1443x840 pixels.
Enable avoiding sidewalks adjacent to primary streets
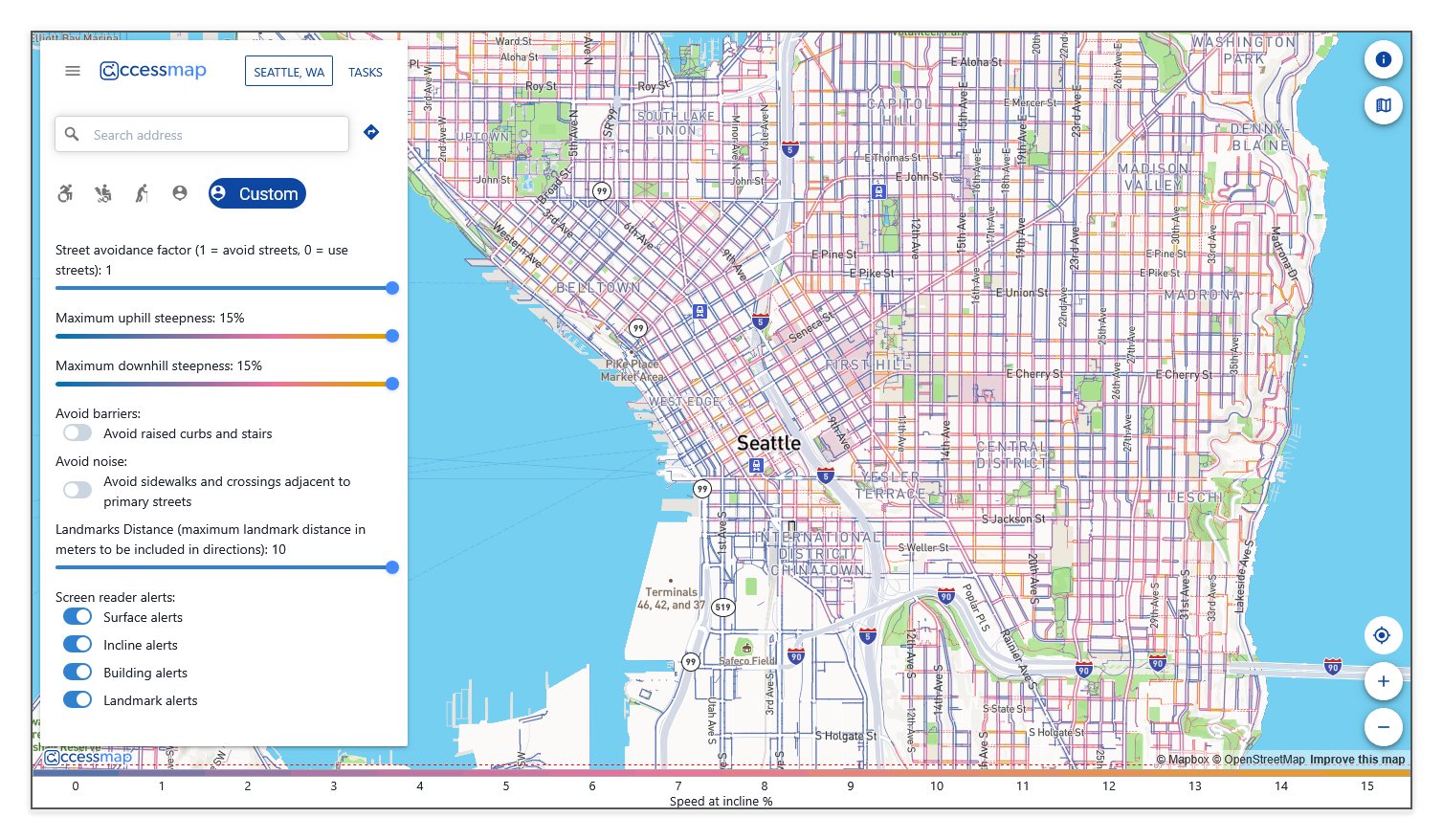pyautogui.click(x=77, y=489)
